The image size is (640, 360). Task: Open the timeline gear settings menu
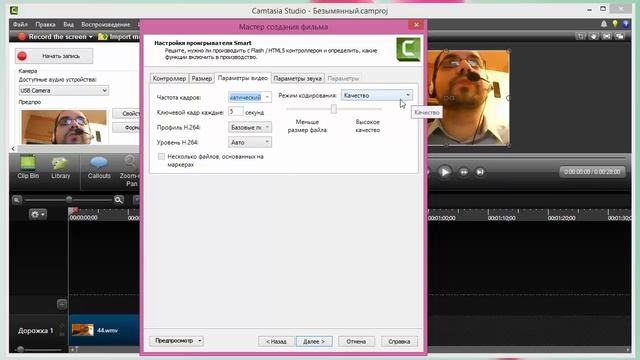click(x=38, y=214)
